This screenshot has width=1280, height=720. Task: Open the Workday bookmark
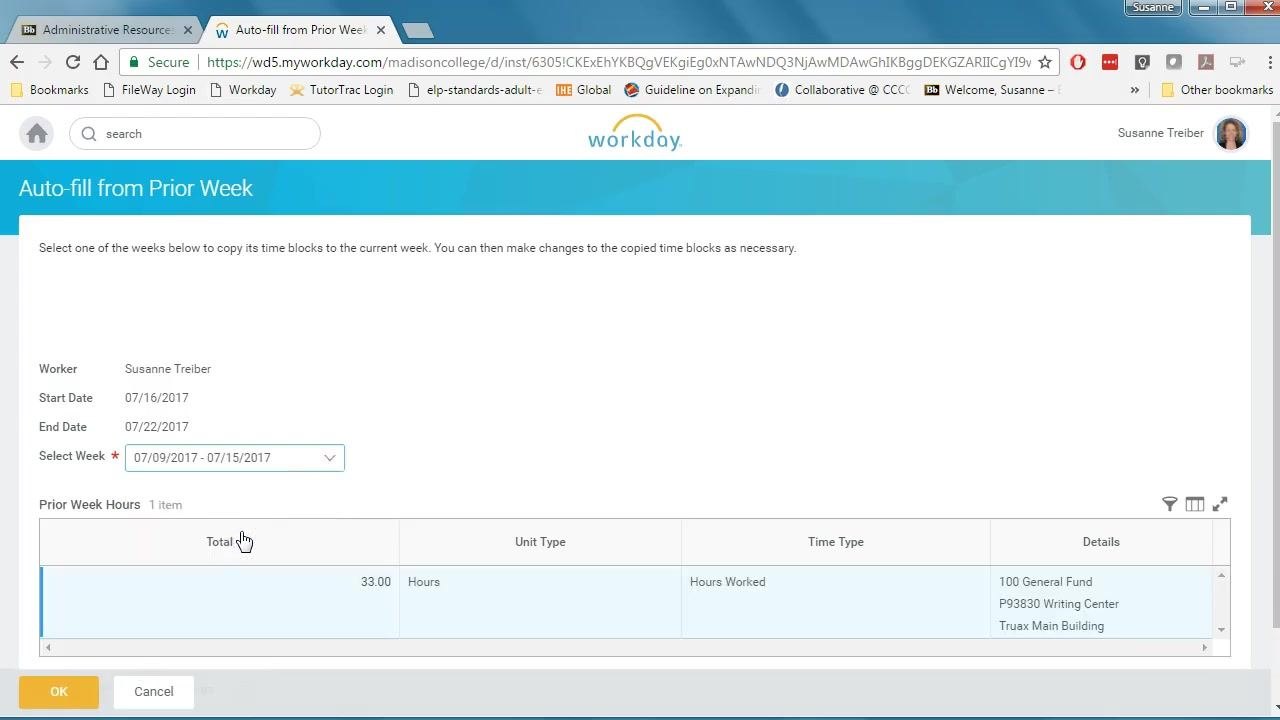pyautogui.click(x=243, y=90)
